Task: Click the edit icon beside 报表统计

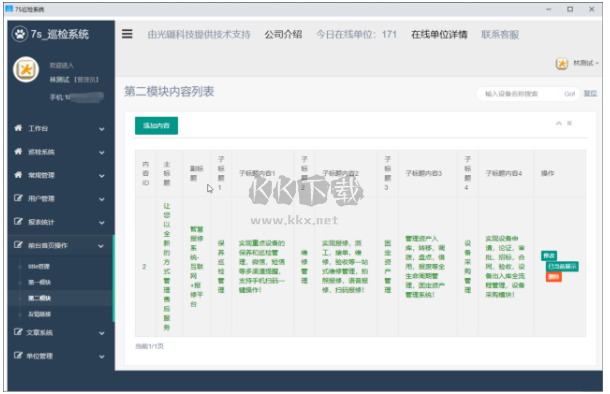Action: click(x=18, y=221)
